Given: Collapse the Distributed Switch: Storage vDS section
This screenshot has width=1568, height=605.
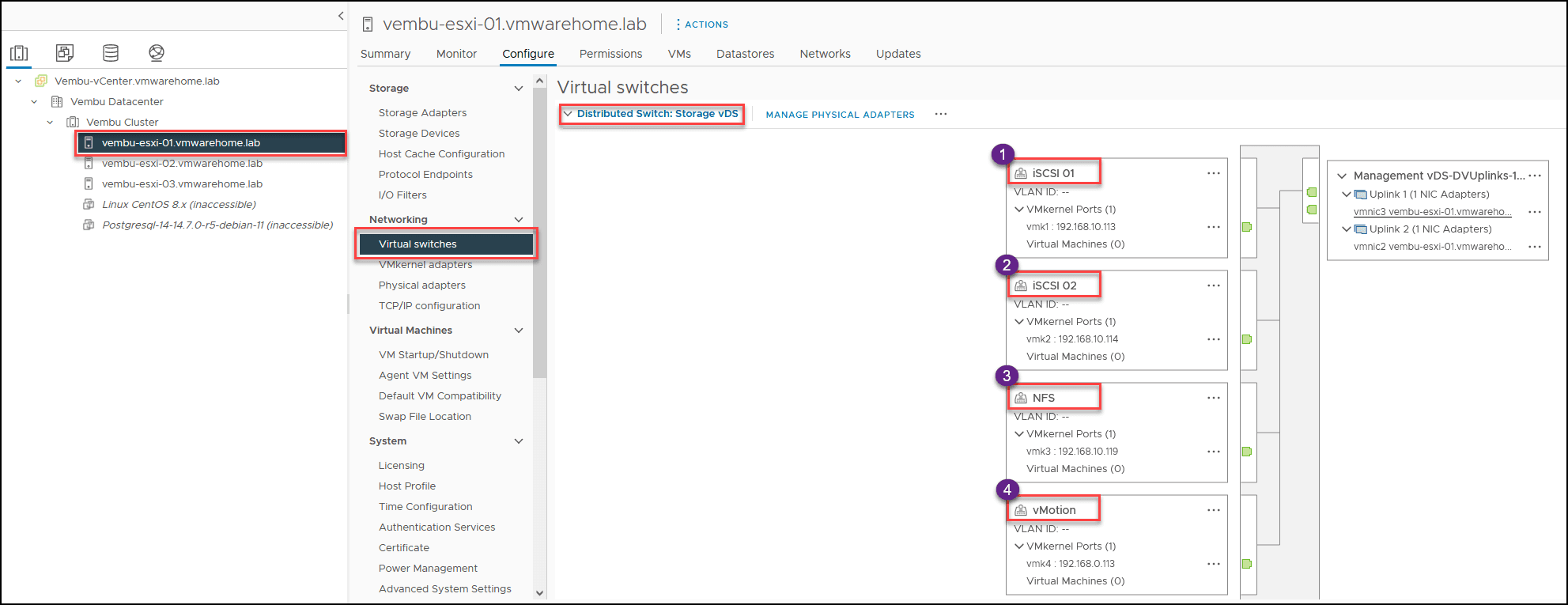Looking at the screenshot, I should click(568, 114).
